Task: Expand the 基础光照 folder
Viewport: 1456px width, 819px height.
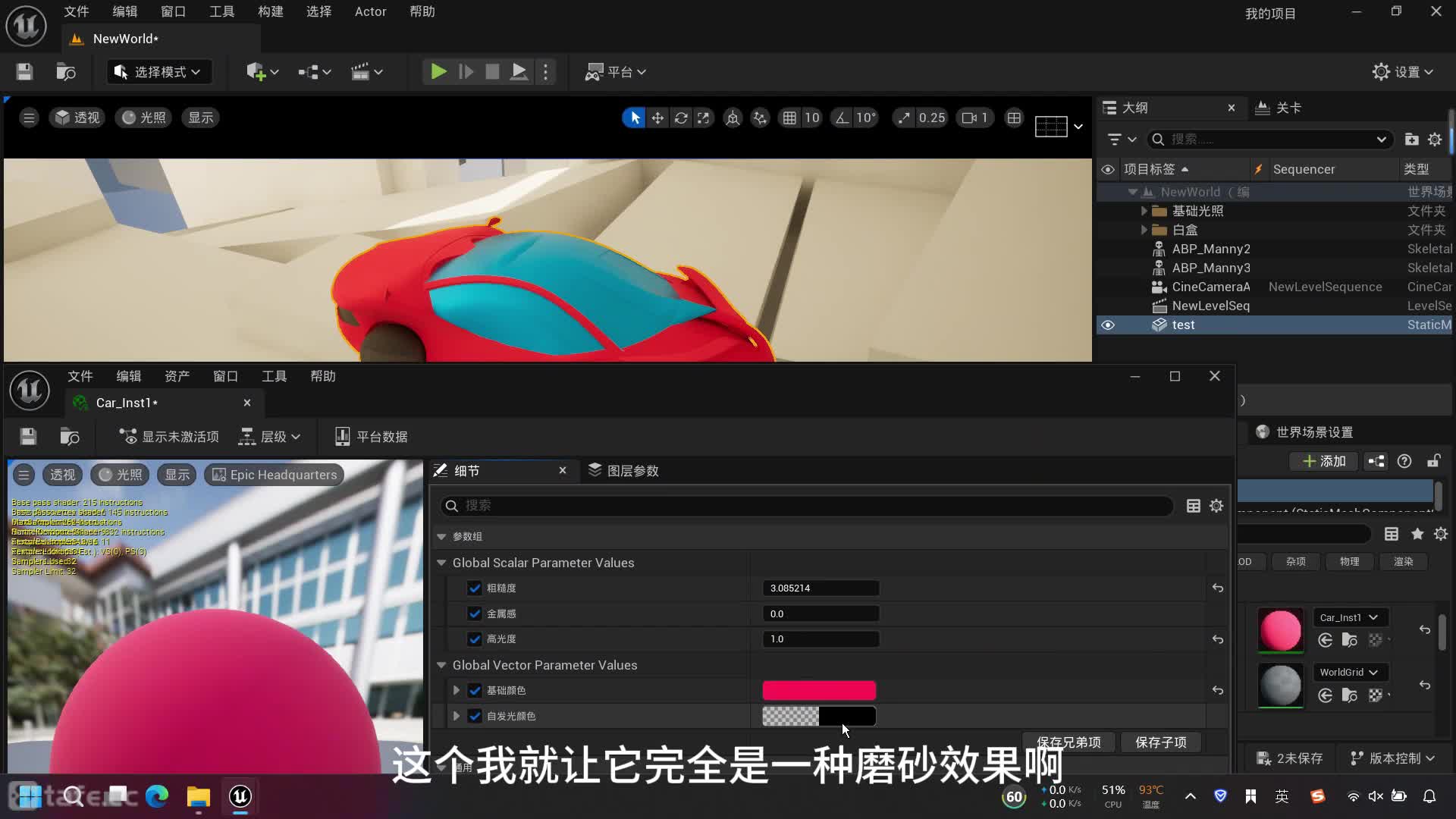Action: coord(1144,211)
